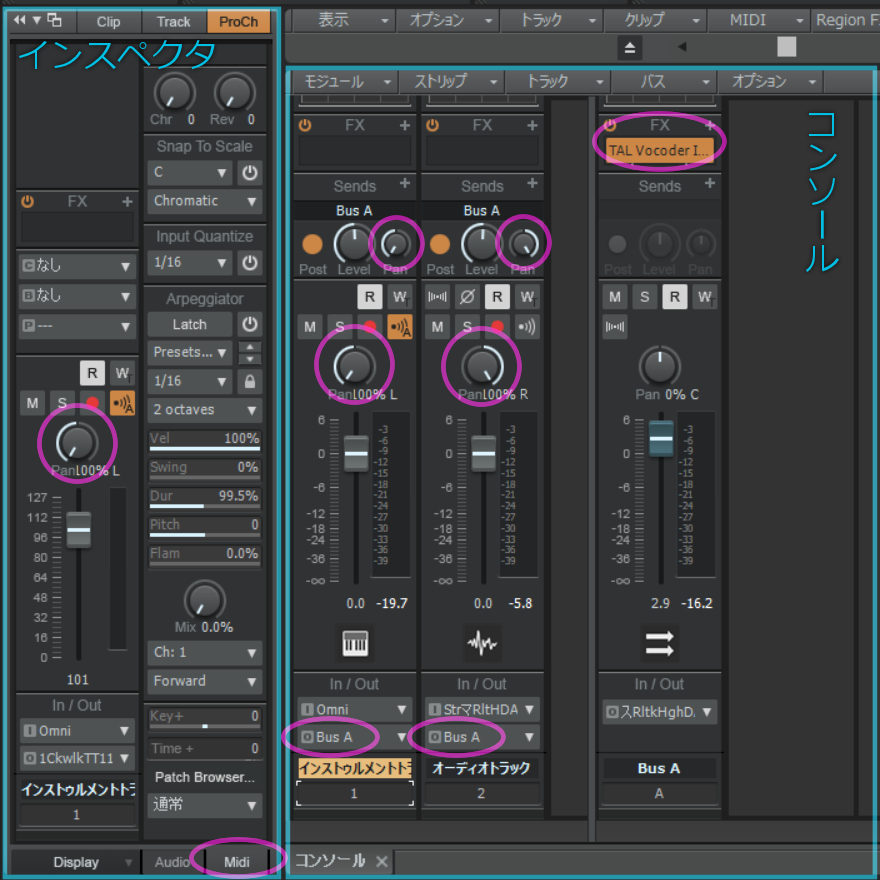Click the waveform icon on the audio track

click(483, 643)
